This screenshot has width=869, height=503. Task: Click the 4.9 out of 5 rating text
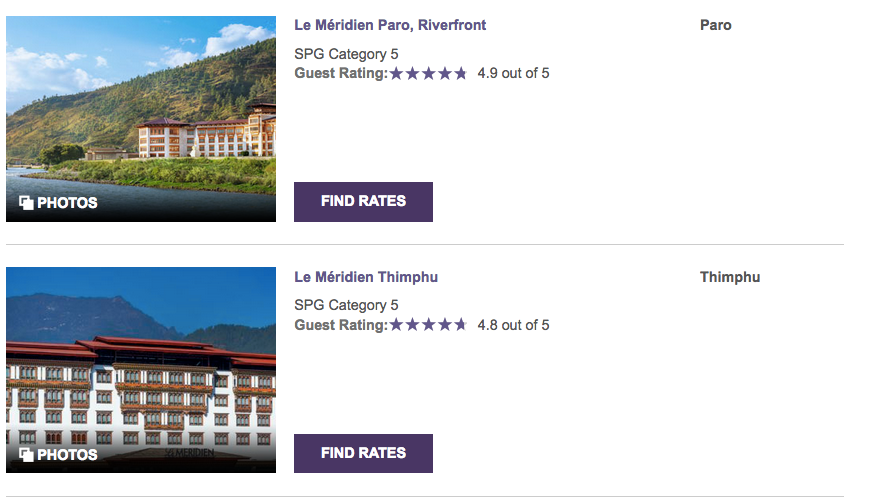[513, 73]
